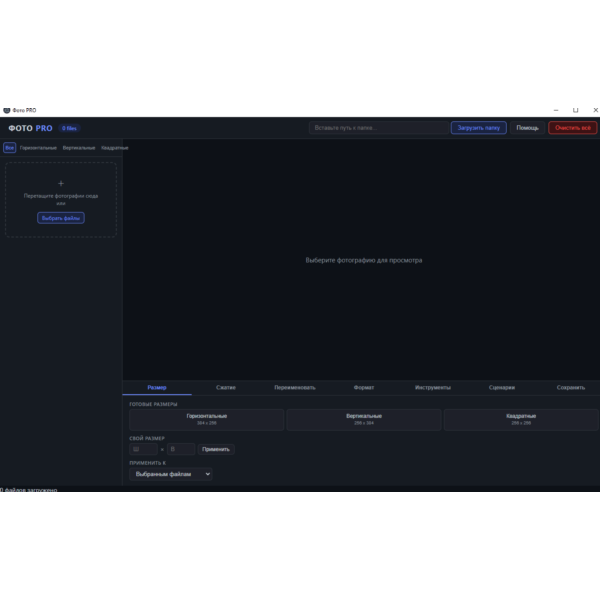Viewport: 600px width, 600px height.
Task: Focus the folder path input field
Action: (379, 128)
